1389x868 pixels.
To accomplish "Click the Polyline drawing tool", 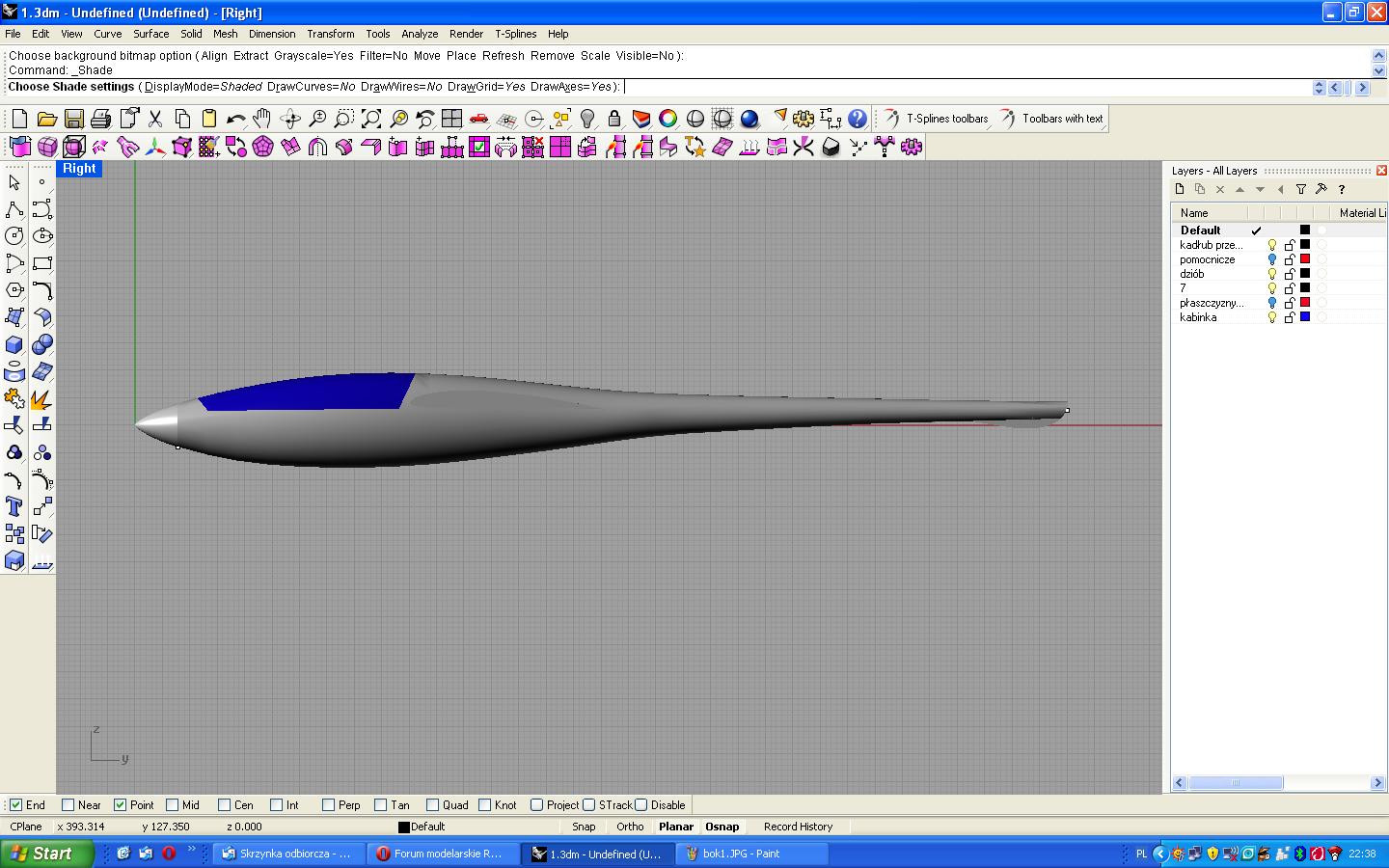I will point(14,209).
